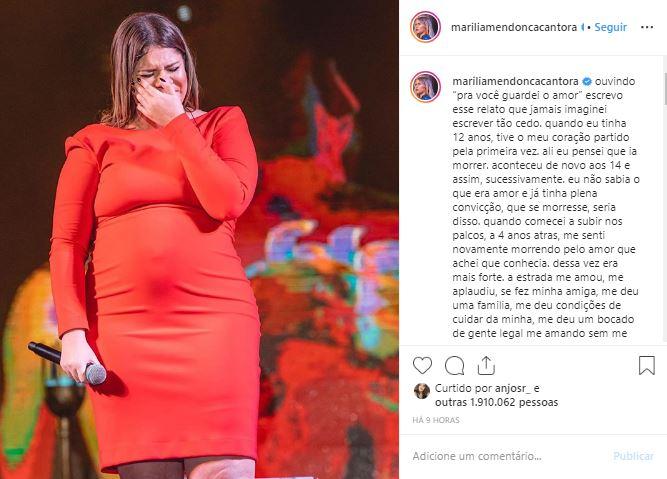Open comments with speech bubble icon
667x479 pixels.
(x=454, y=365)
